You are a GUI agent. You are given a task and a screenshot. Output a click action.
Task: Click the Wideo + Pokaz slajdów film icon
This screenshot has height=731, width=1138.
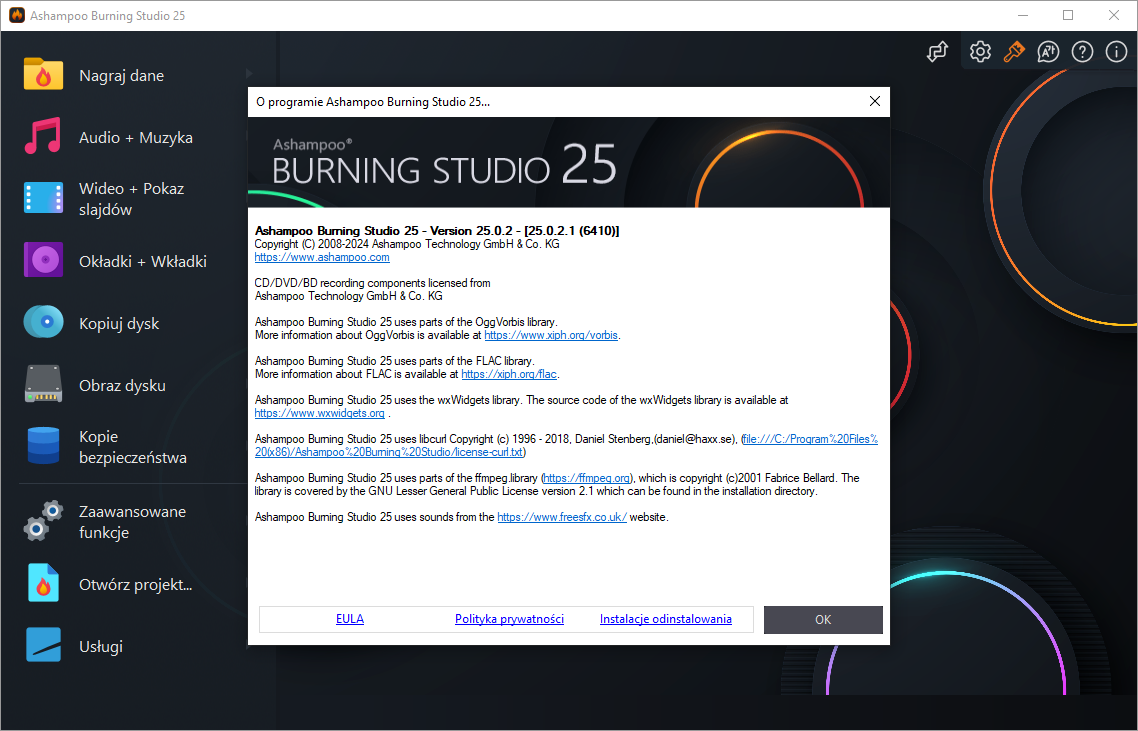44,198
